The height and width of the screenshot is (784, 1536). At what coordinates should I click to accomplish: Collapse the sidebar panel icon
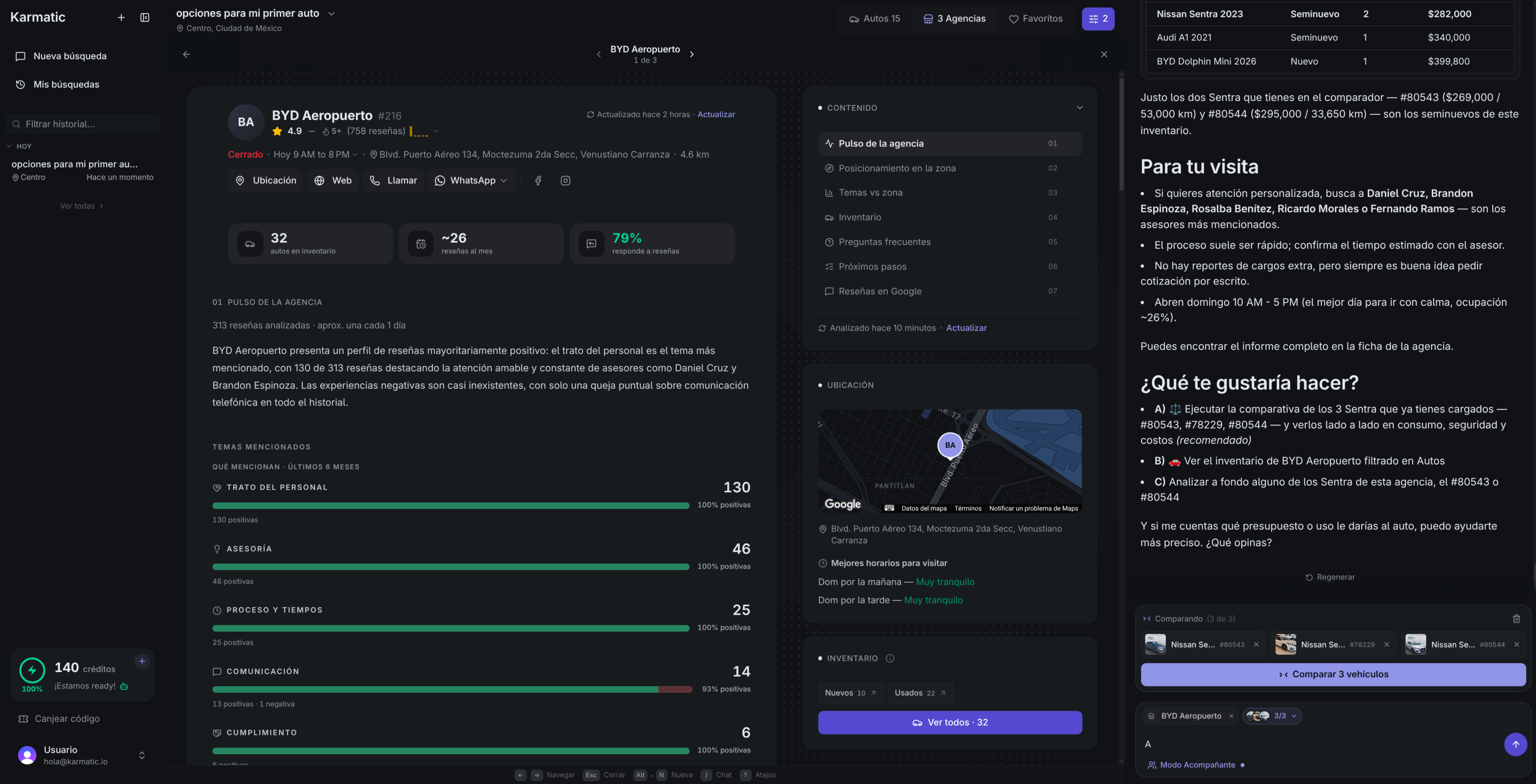(x=145, y=18)
